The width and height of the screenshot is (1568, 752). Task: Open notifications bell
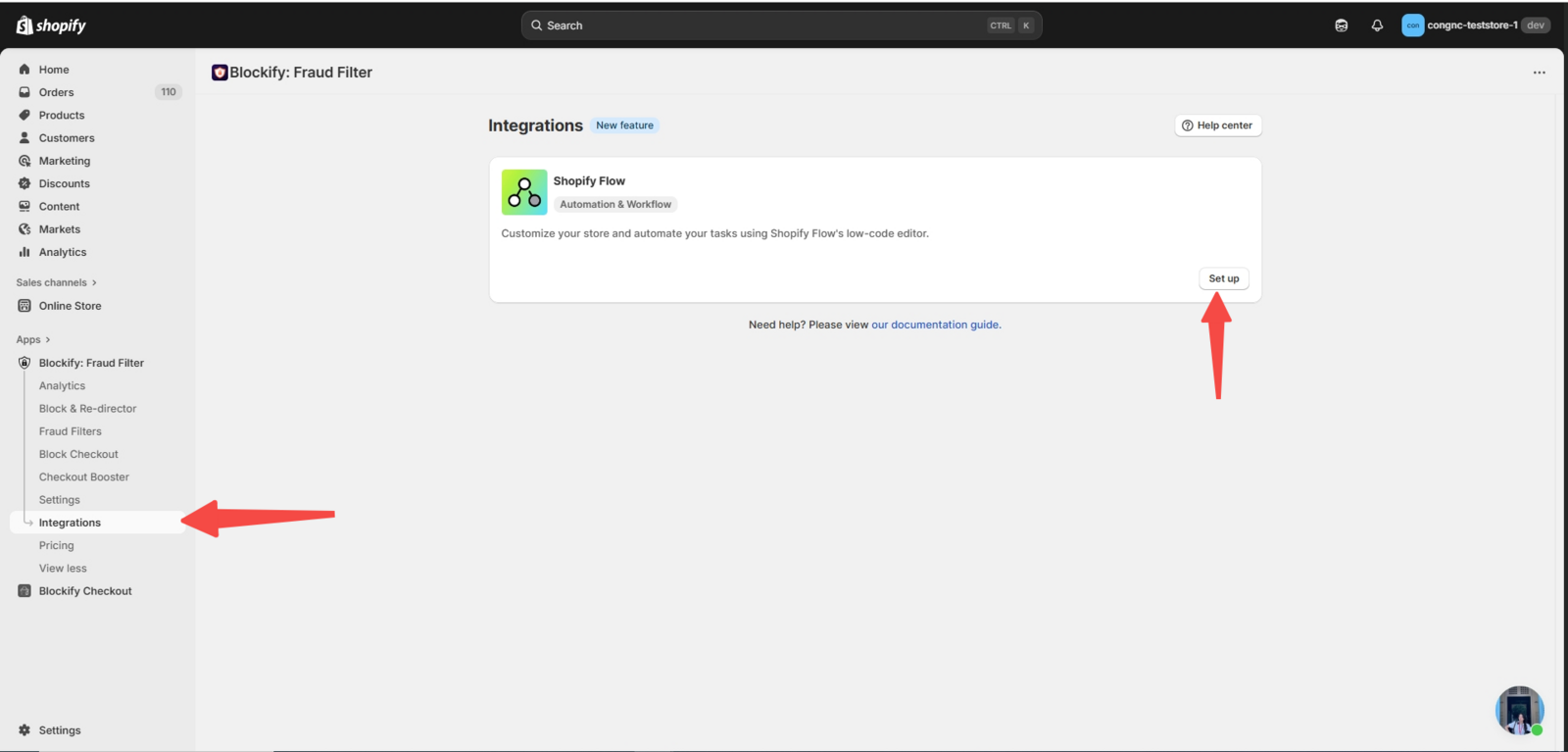pos(1377,25)
